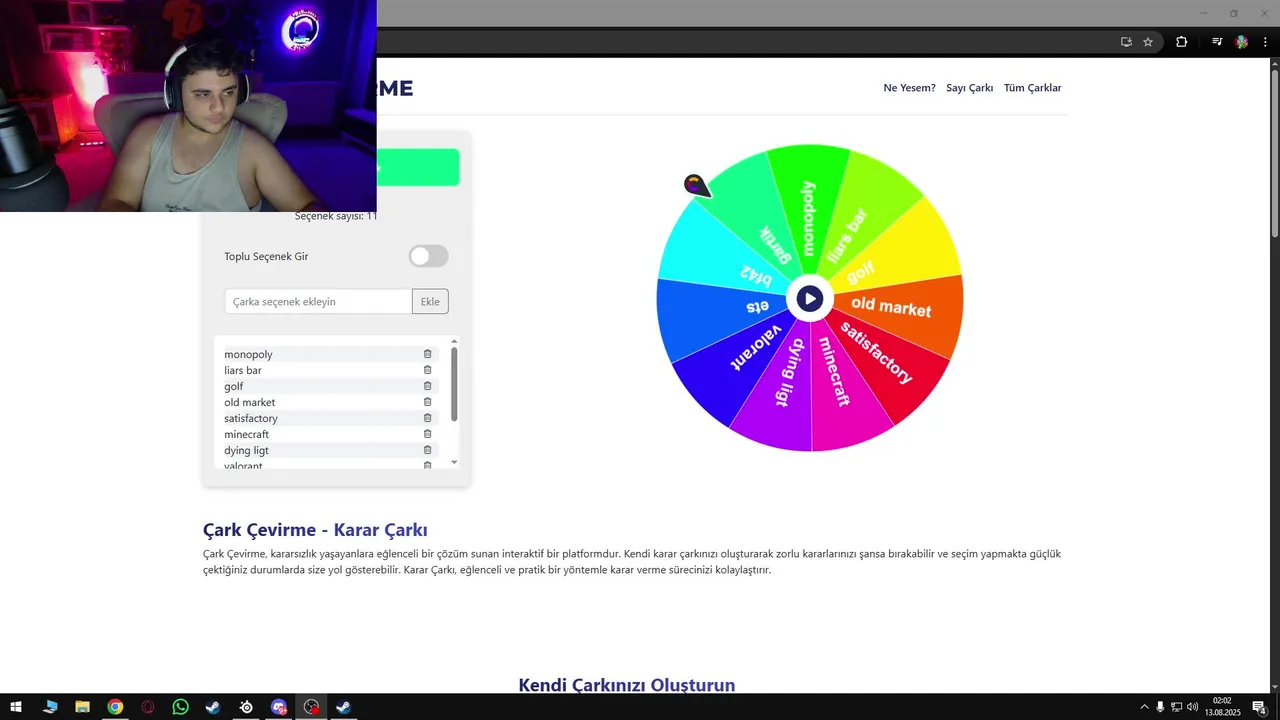Delete minecraft via its trash icon

click(x=427, y=434)
